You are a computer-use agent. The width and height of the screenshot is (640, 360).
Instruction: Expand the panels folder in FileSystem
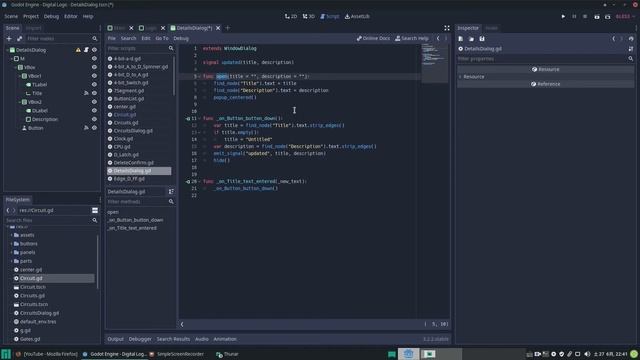11,252
